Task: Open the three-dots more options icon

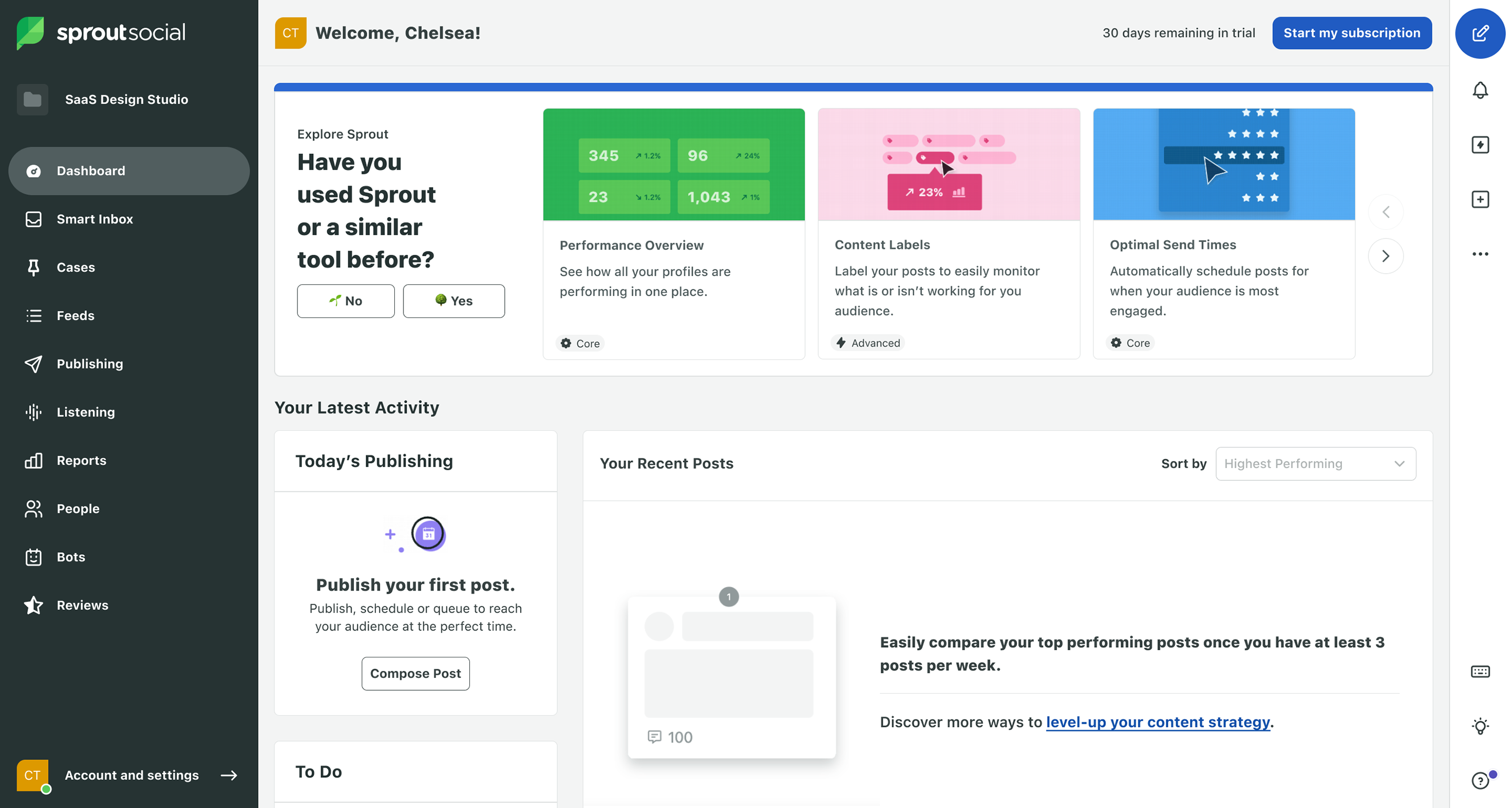Action: point(1480,254)
